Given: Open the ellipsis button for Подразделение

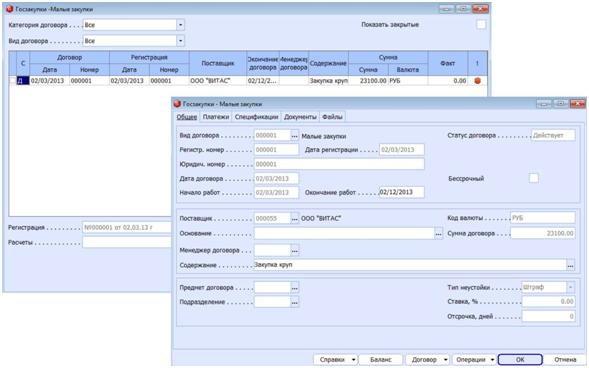Looking at the screenshot, I should click(295, 302).
